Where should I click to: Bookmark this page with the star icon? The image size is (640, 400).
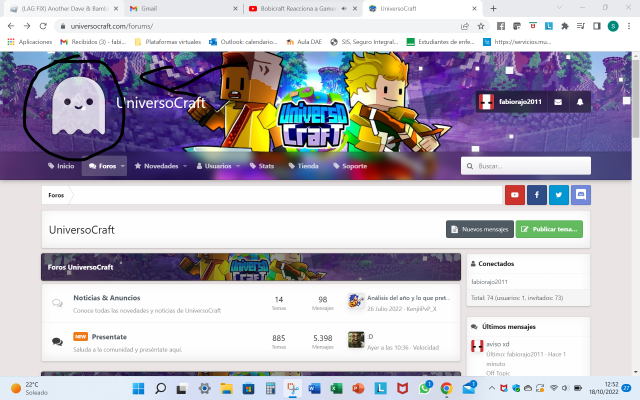(481, 26)
